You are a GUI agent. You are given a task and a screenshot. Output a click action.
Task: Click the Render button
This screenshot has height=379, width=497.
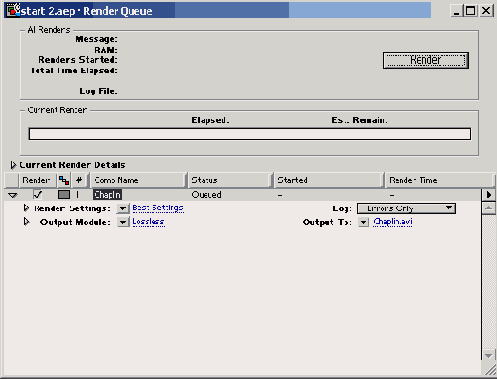(x=426, y=60)
